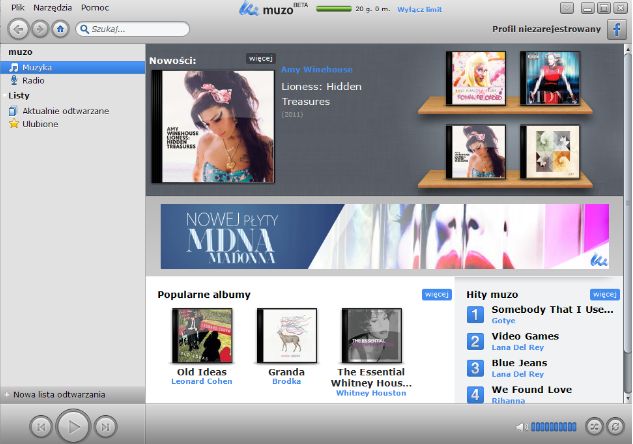Mute sound with the speaker icon
Image resolution: width=633 pixels, height=444 pixels.
(x=521, y=427)
